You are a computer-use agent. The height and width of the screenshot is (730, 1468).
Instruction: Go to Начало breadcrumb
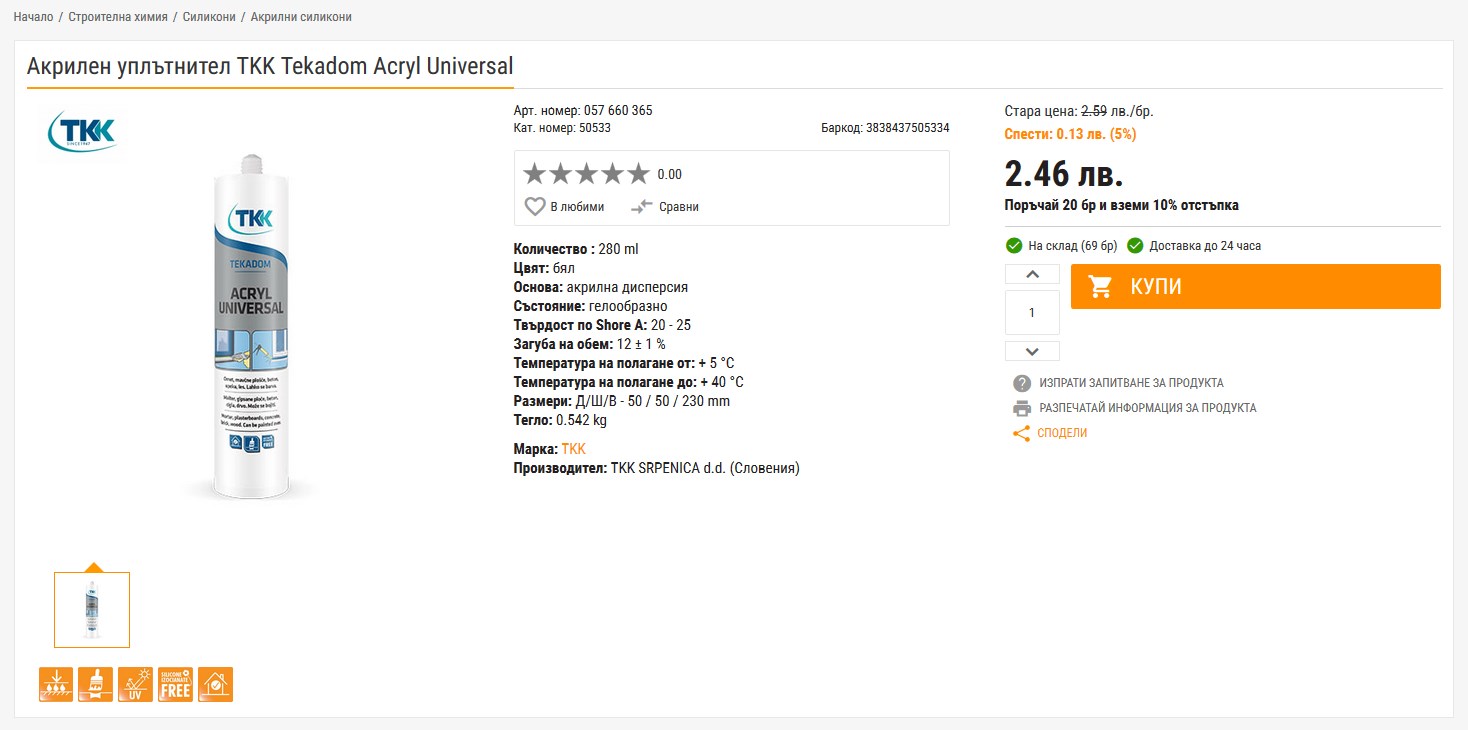(33, 17)
